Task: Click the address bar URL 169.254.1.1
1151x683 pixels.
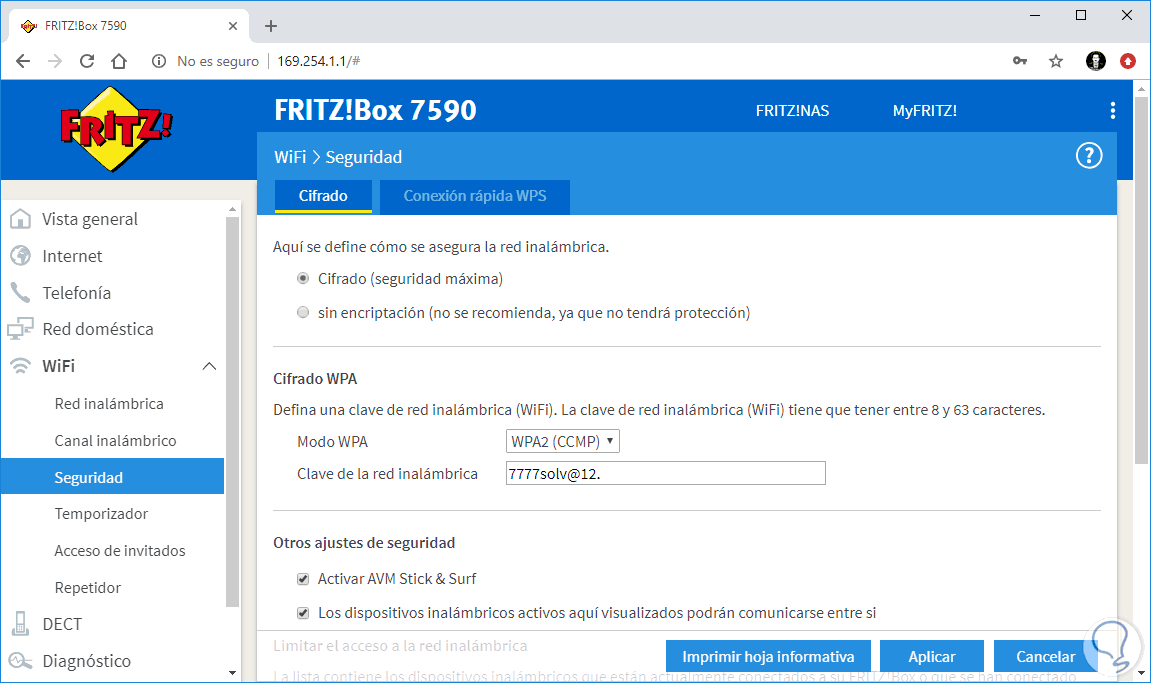Action: 318,61
